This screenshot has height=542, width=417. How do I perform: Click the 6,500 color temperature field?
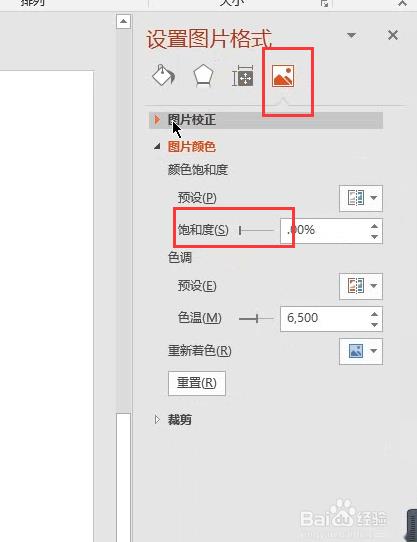click(x=324, y=319)
